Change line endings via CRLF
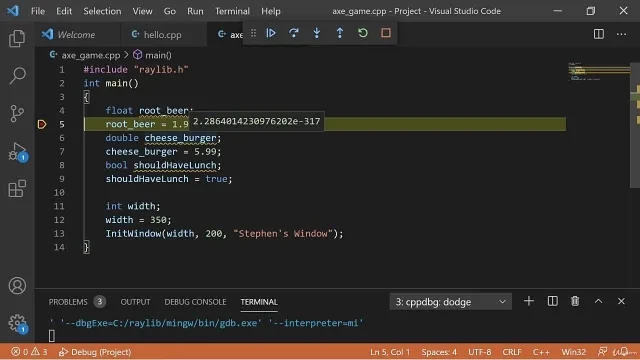The height and width of the screenshot is (360, 640). tap(512, 352)
